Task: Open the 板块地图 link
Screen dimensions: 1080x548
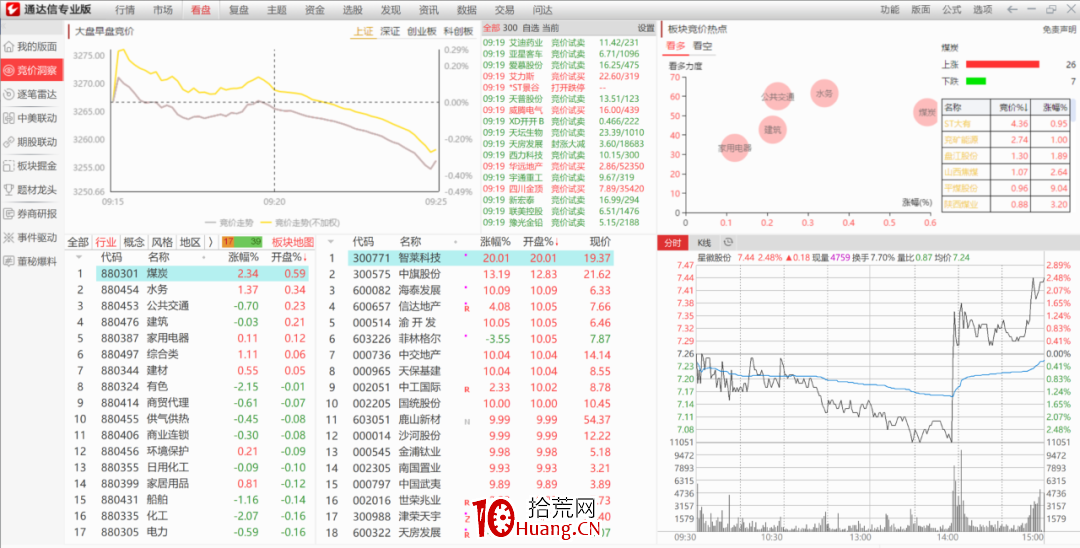Action: click(x=293, y=242)
